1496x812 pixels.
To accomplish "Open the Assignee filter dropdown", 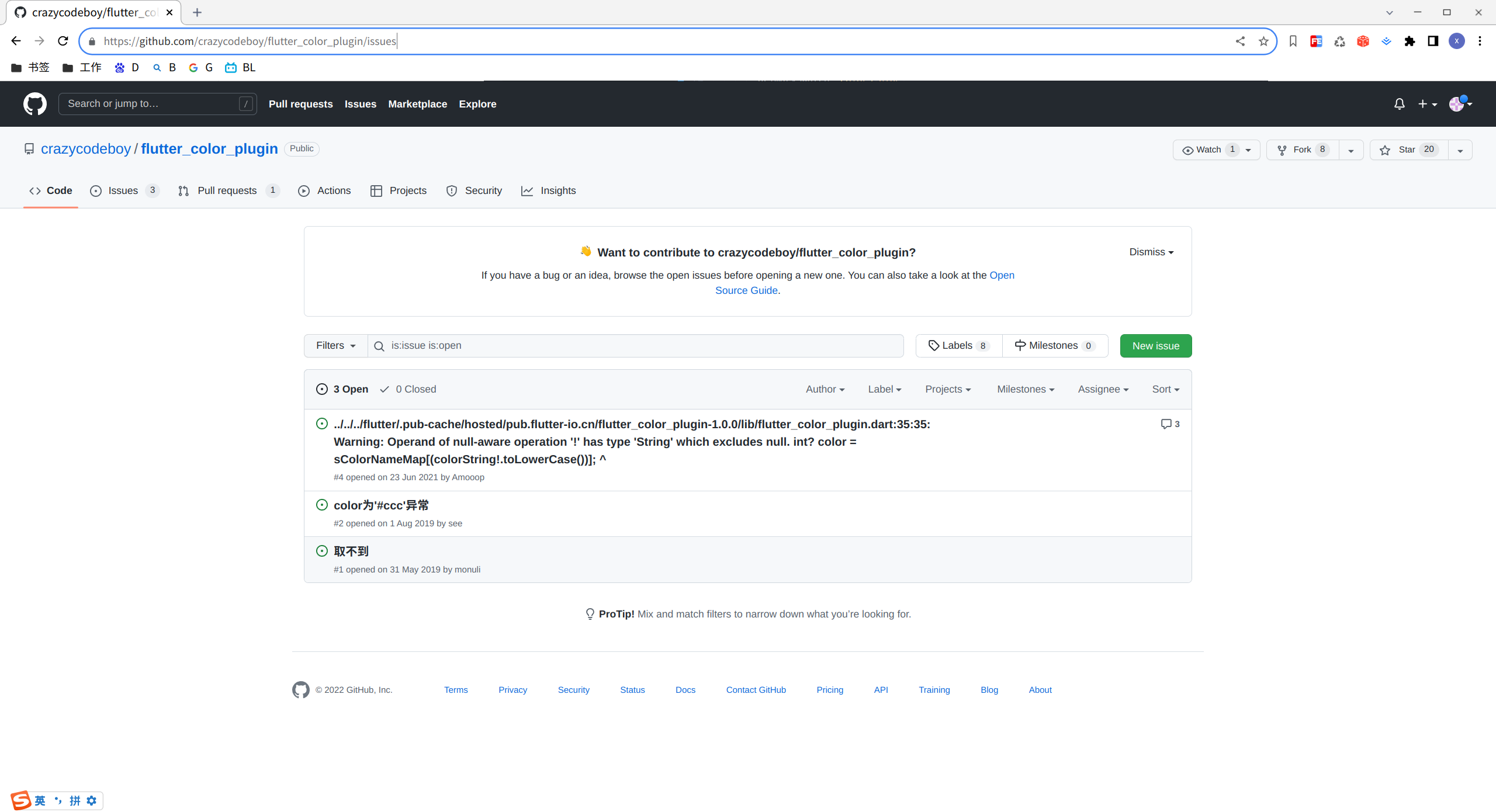I will [x=1103, y=389].
